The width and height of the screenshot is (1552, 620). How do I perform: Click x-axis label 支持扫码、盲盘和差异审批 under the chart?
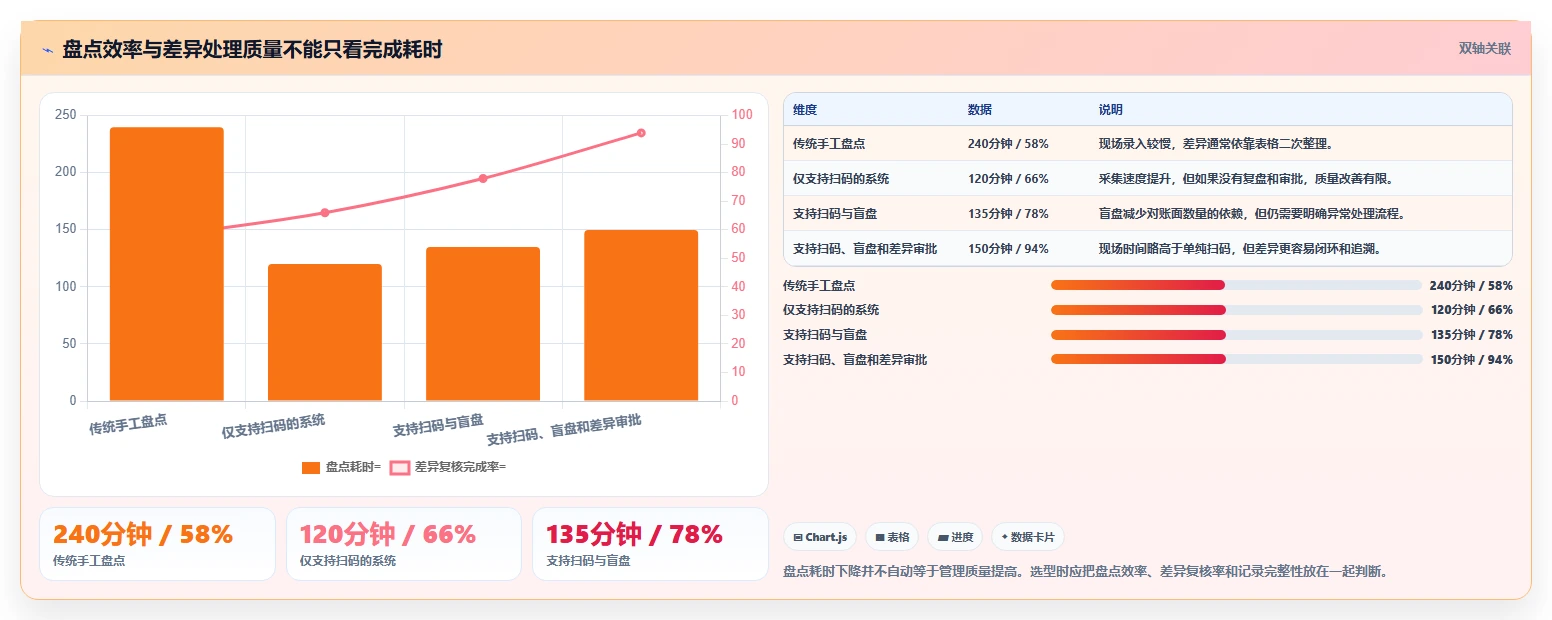click(565, 431)
